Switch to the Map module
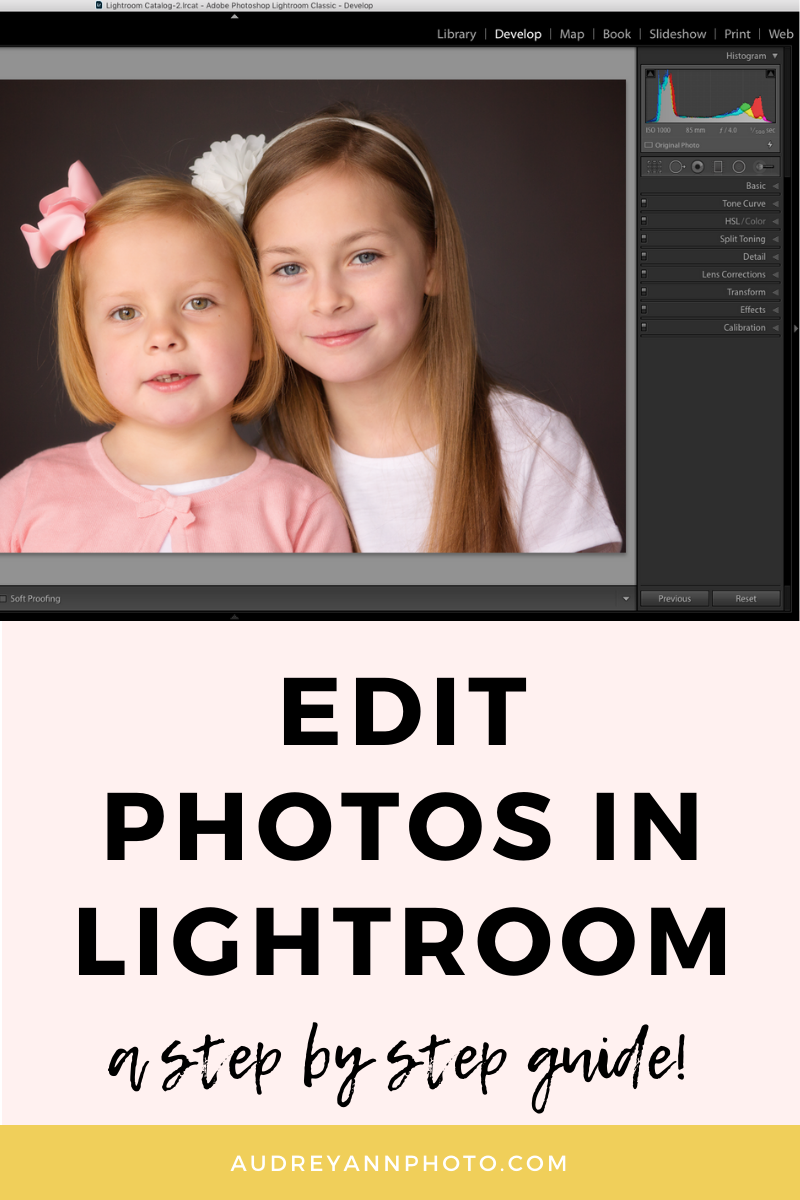The image size is (800, 1200). click(572, 34)
